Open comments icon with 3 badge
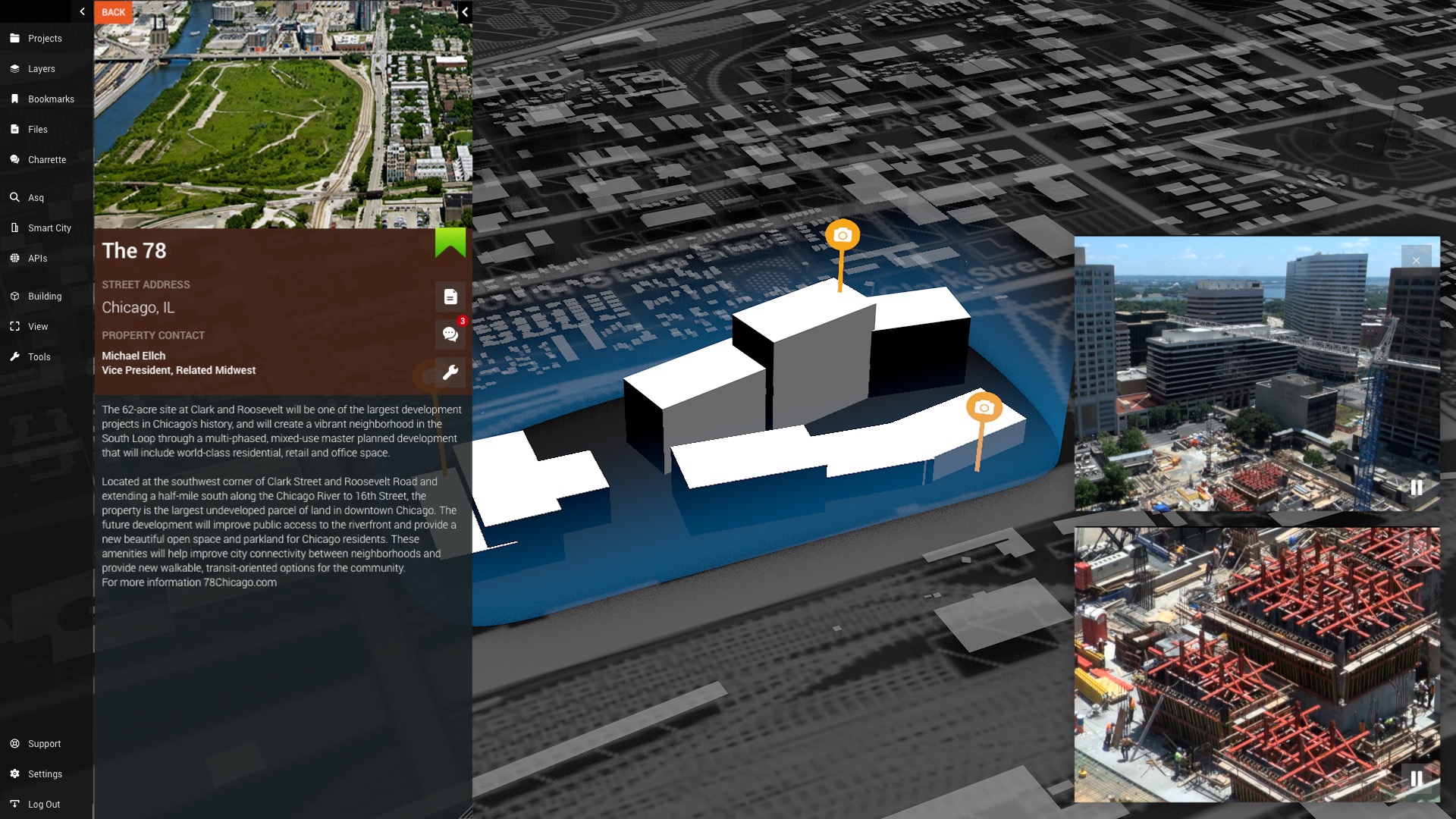 (x=450, y=334)
